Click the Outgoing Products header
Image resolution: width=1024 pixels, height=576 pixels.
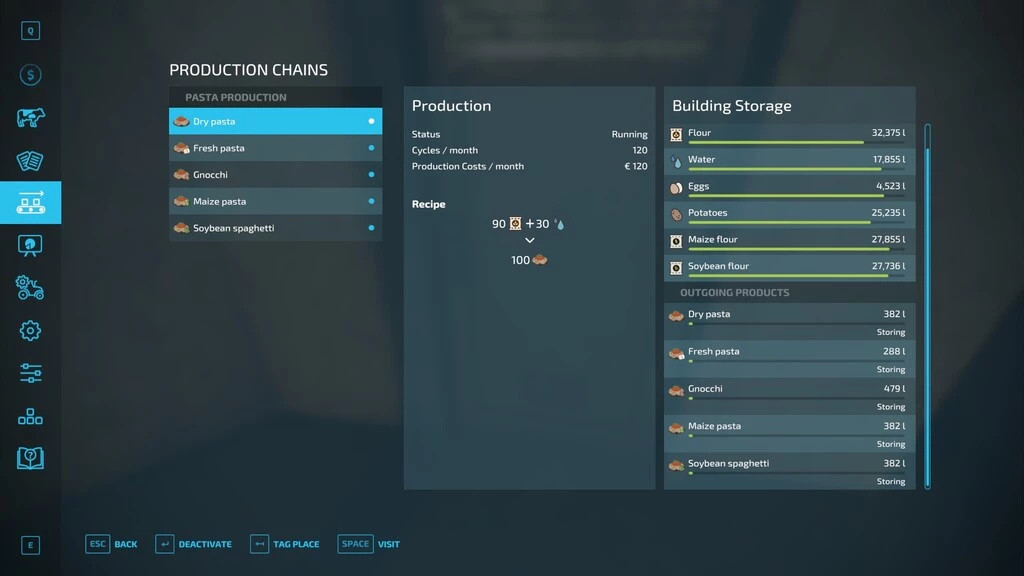pyautogui.click(x=735, y=293)
